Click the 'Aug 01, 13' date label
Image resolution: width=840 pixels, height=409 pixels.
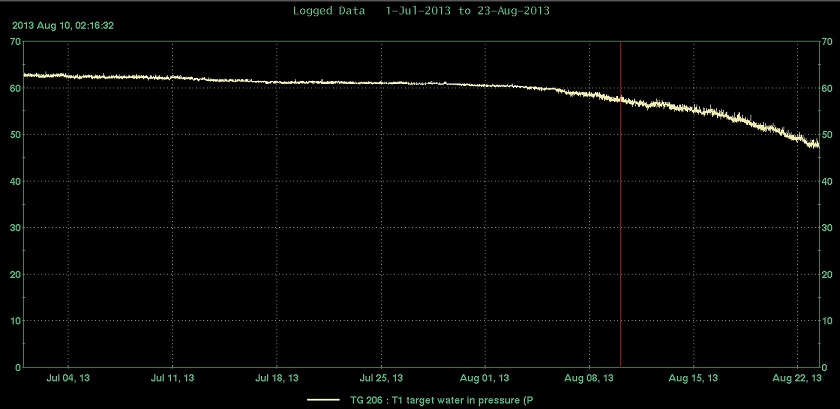coord(485,378)
